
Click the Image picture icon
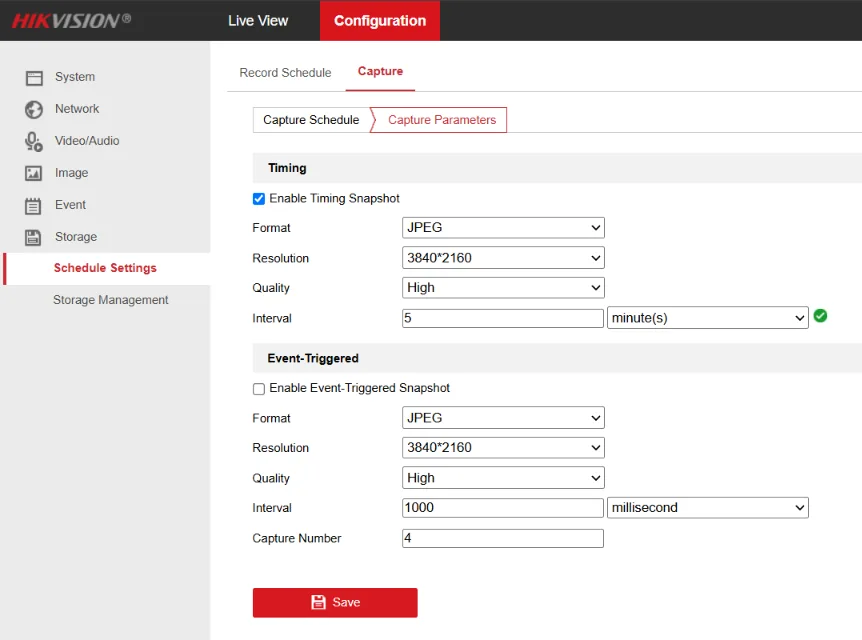click(x=34, y=173)
